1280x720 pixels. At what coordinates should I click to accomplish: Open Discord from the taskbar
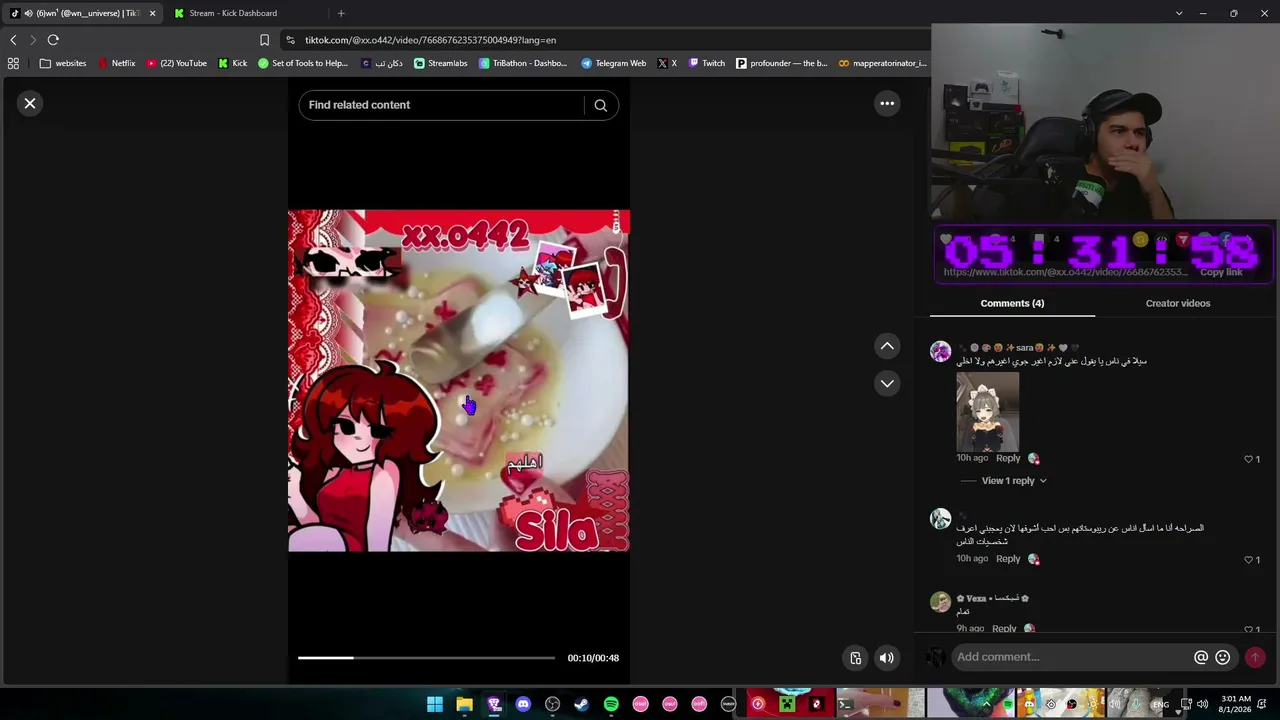(523, 704)
